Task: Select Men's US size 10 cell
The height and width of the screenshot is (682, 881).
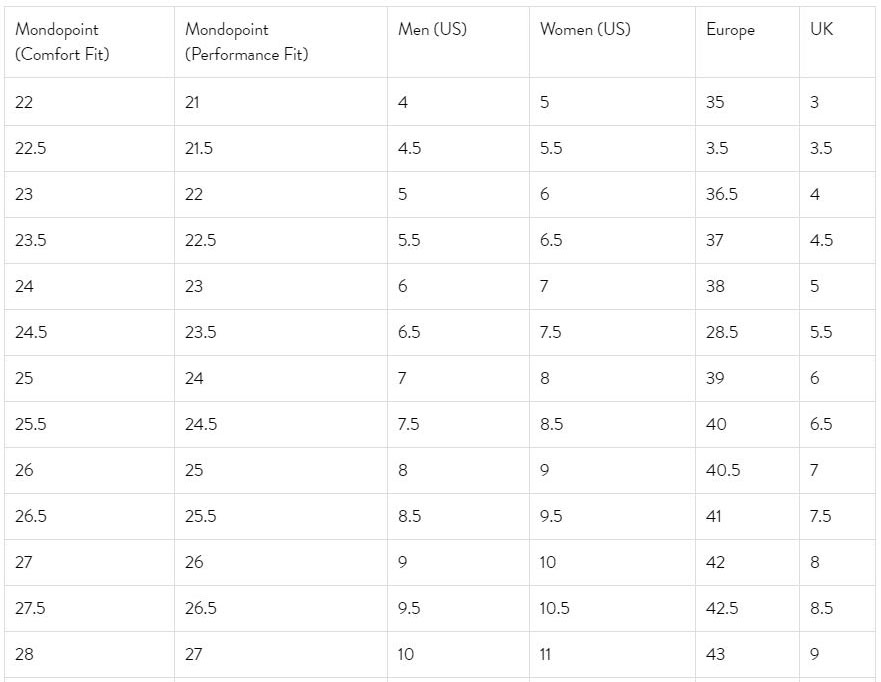Action: click(406, 655)
